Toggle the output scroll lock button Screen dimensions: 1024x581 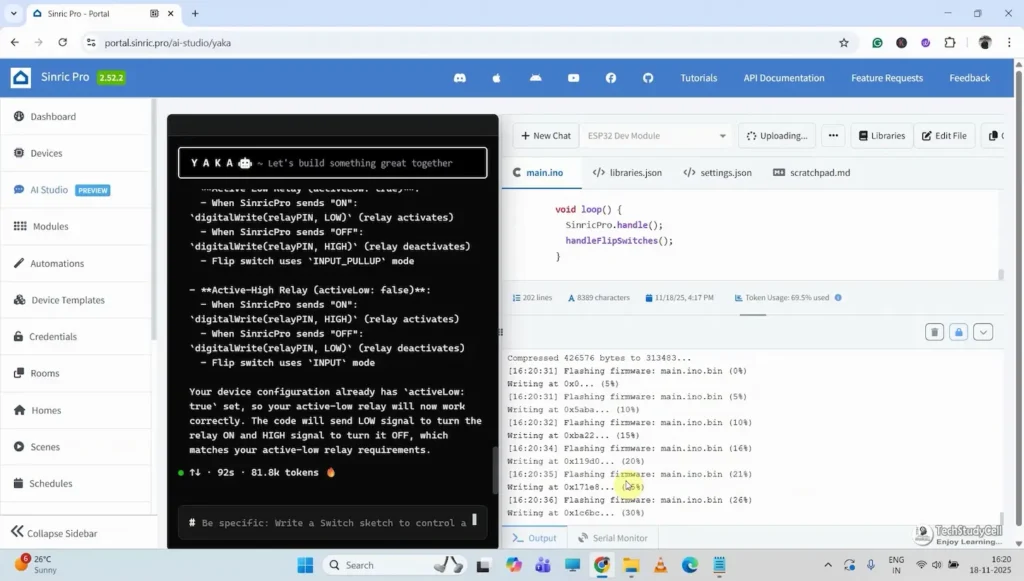(x=958, y=332)
